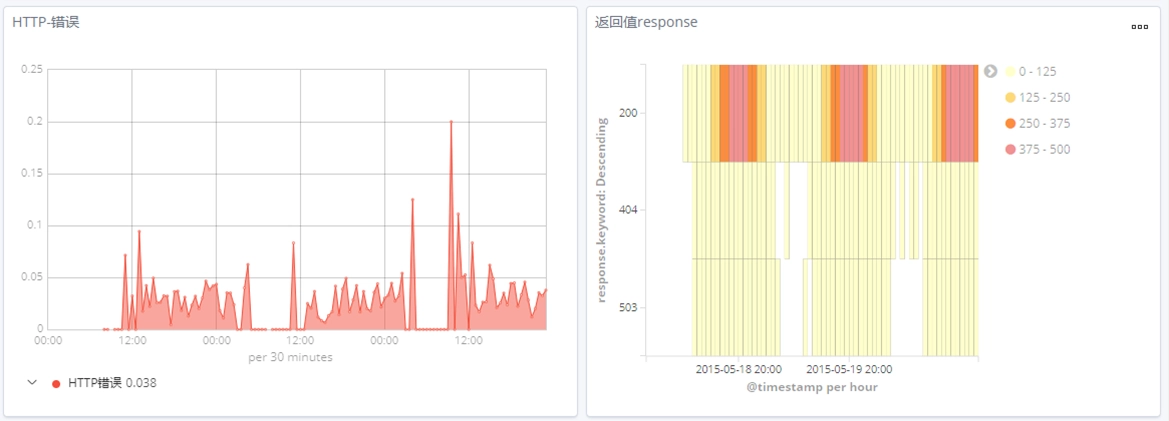
Task: Click the "HTTP错误 0.038" legend entry text
Action: click(x=112, y=383)
